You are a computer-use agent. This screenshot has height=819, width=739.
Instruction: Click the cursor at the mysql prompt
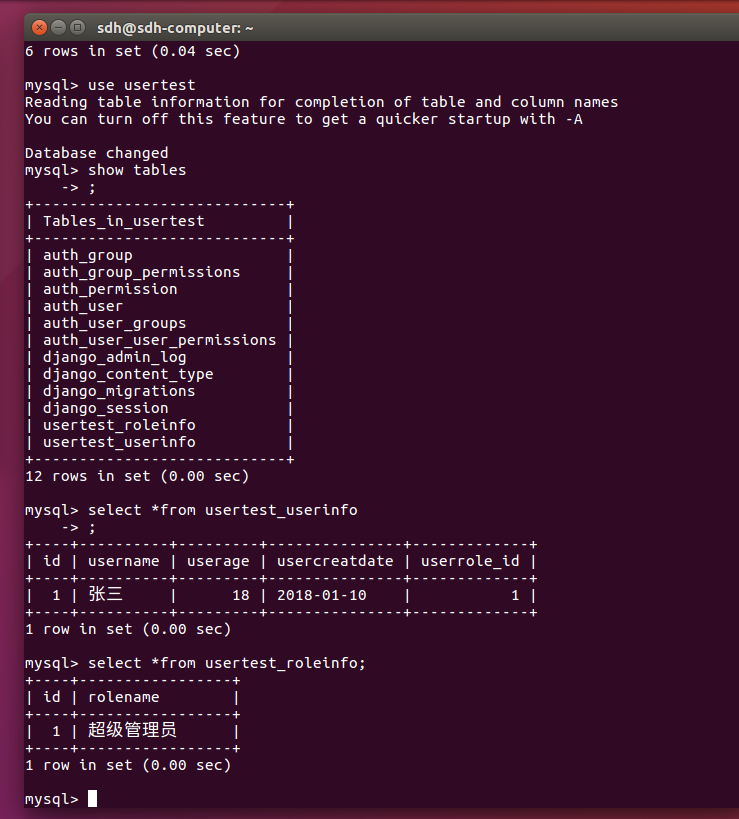(x=92, y=799)
